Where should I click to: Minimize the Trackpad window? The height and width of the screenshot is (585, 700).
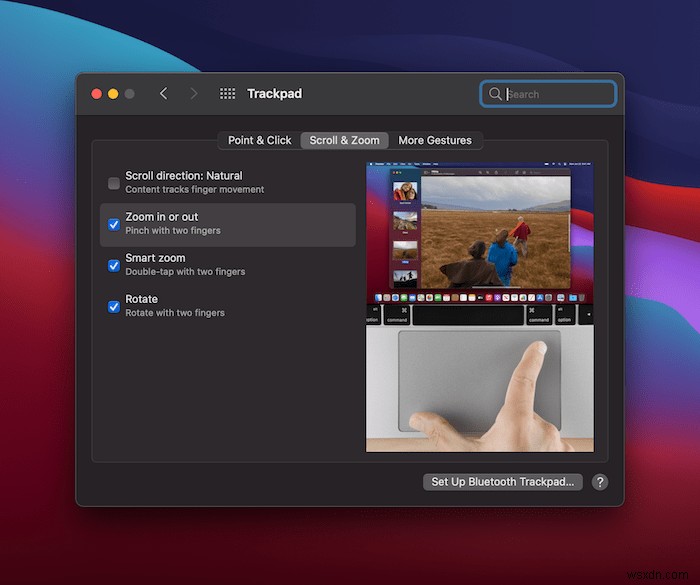click(x=113, y=94)
